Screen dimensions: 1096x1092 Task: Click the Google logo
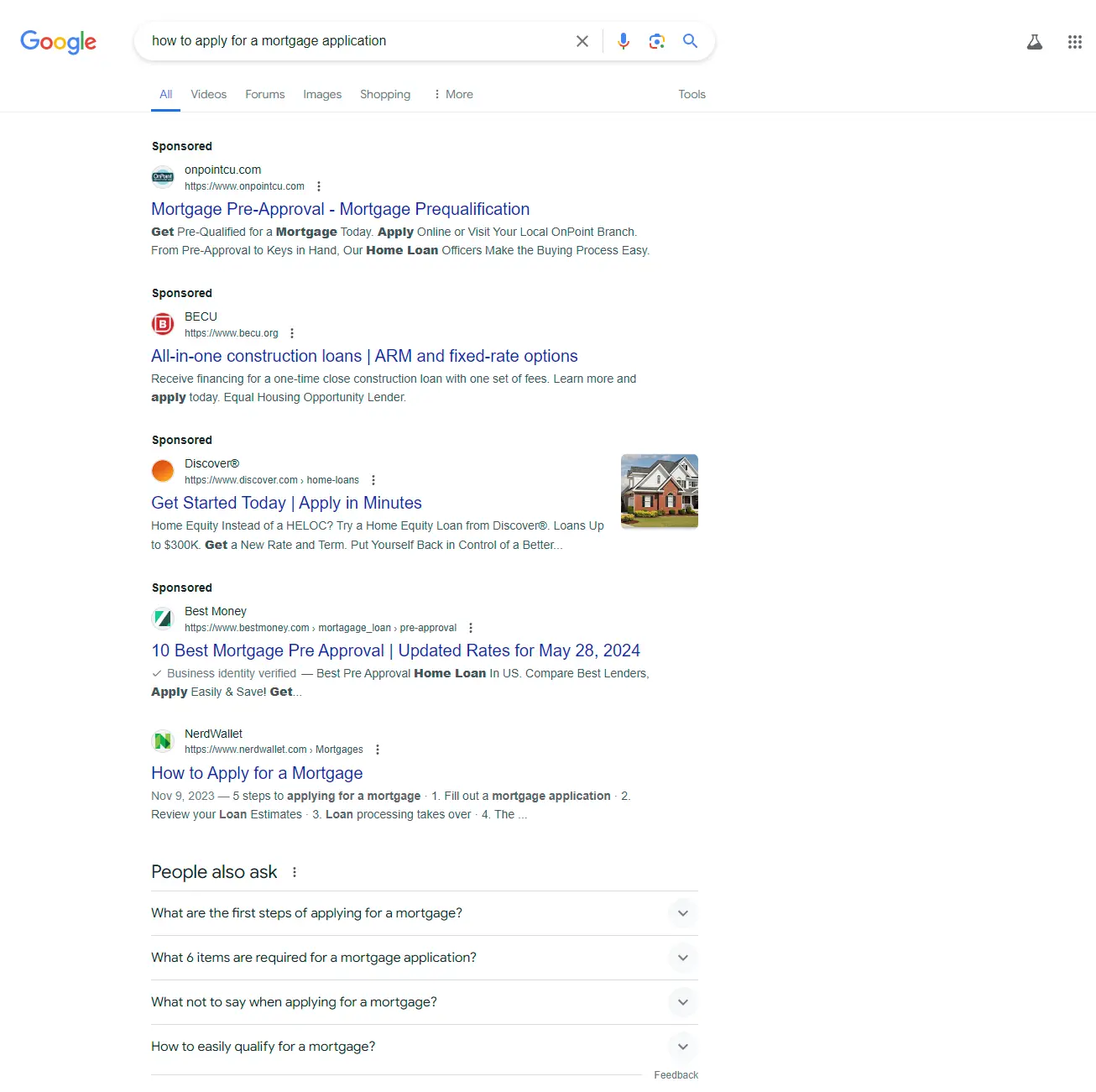(x=59, y=41)
